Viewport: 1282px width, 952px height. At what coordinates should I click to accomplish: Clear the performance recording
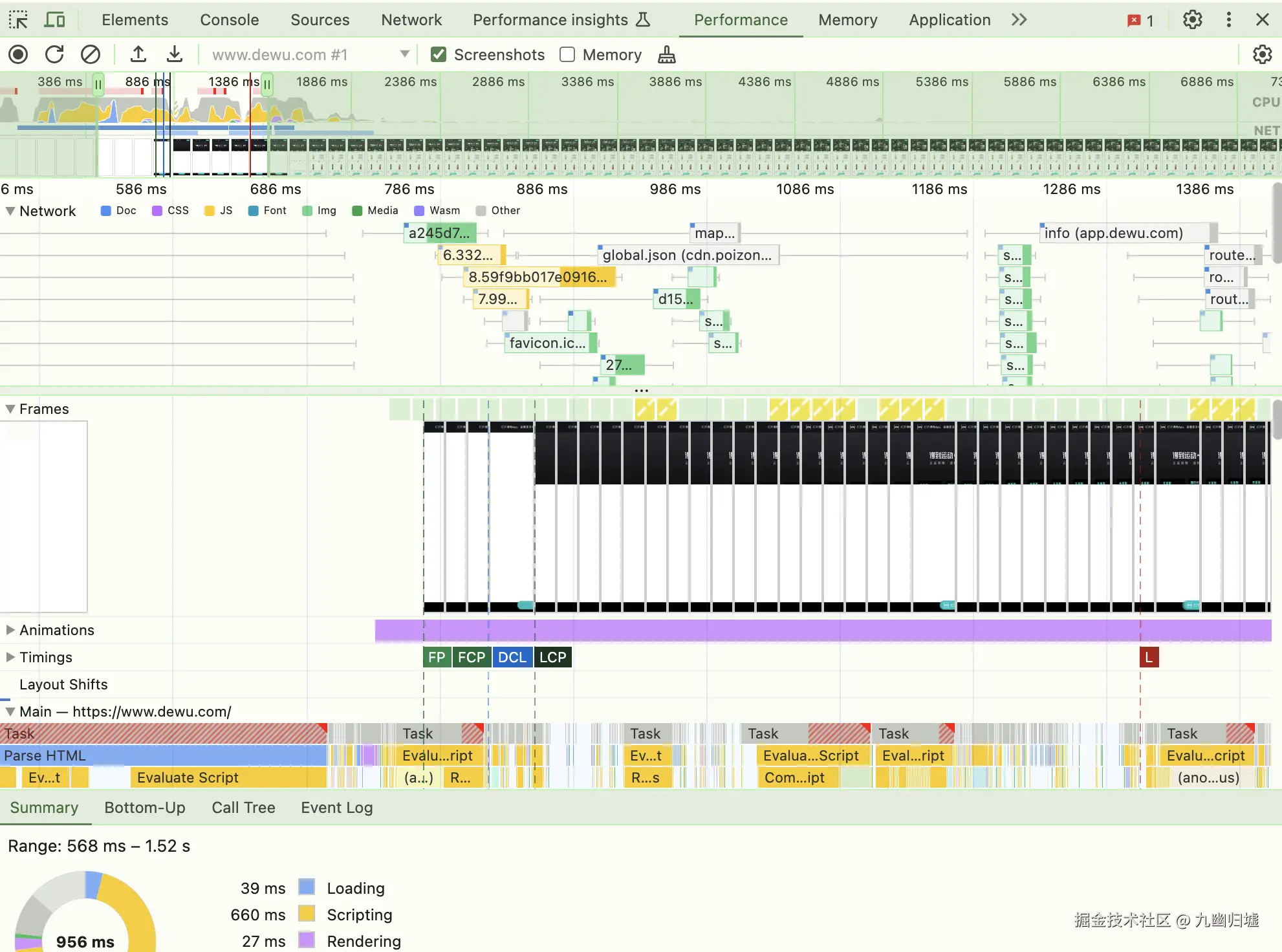91,55
